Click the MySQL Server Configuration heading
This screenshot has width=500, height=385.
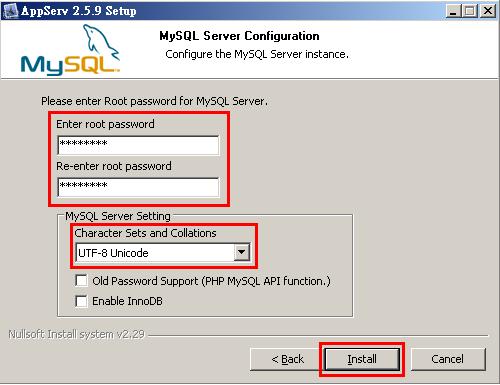(x=239, y=36)
